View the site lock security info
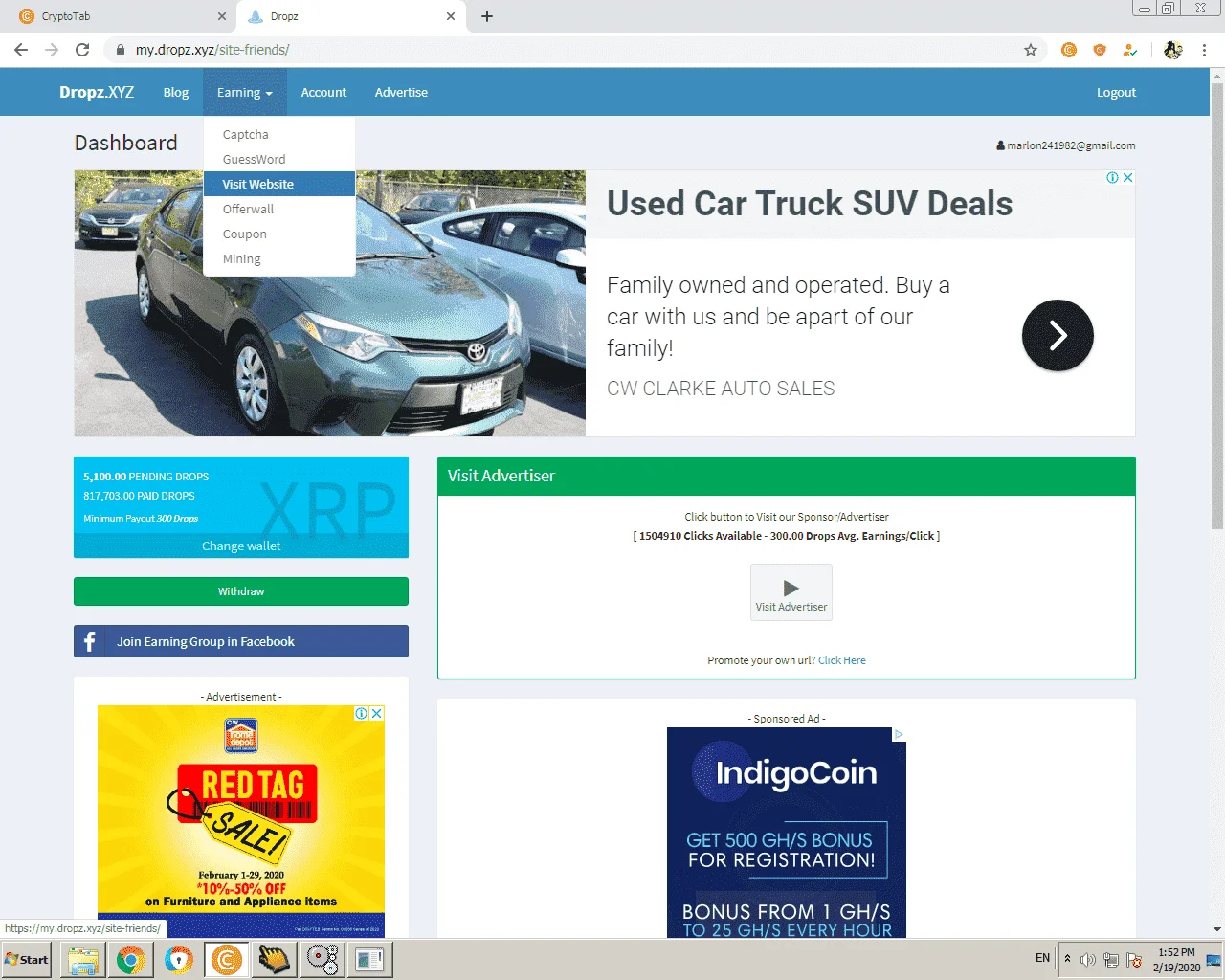 (x=120, y=50)
